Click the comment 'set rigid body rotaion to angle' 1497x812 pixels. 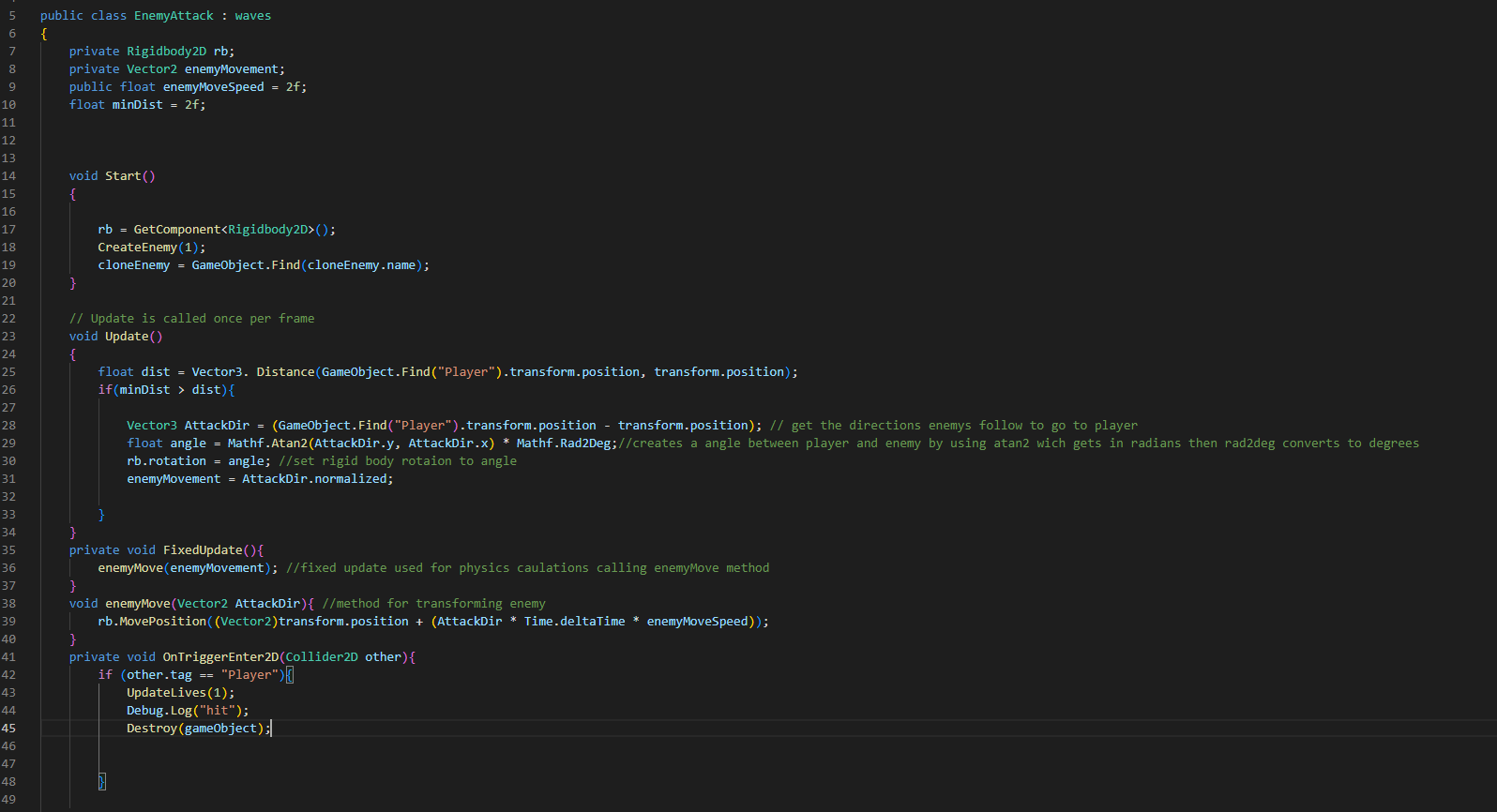tap(398, 461)
